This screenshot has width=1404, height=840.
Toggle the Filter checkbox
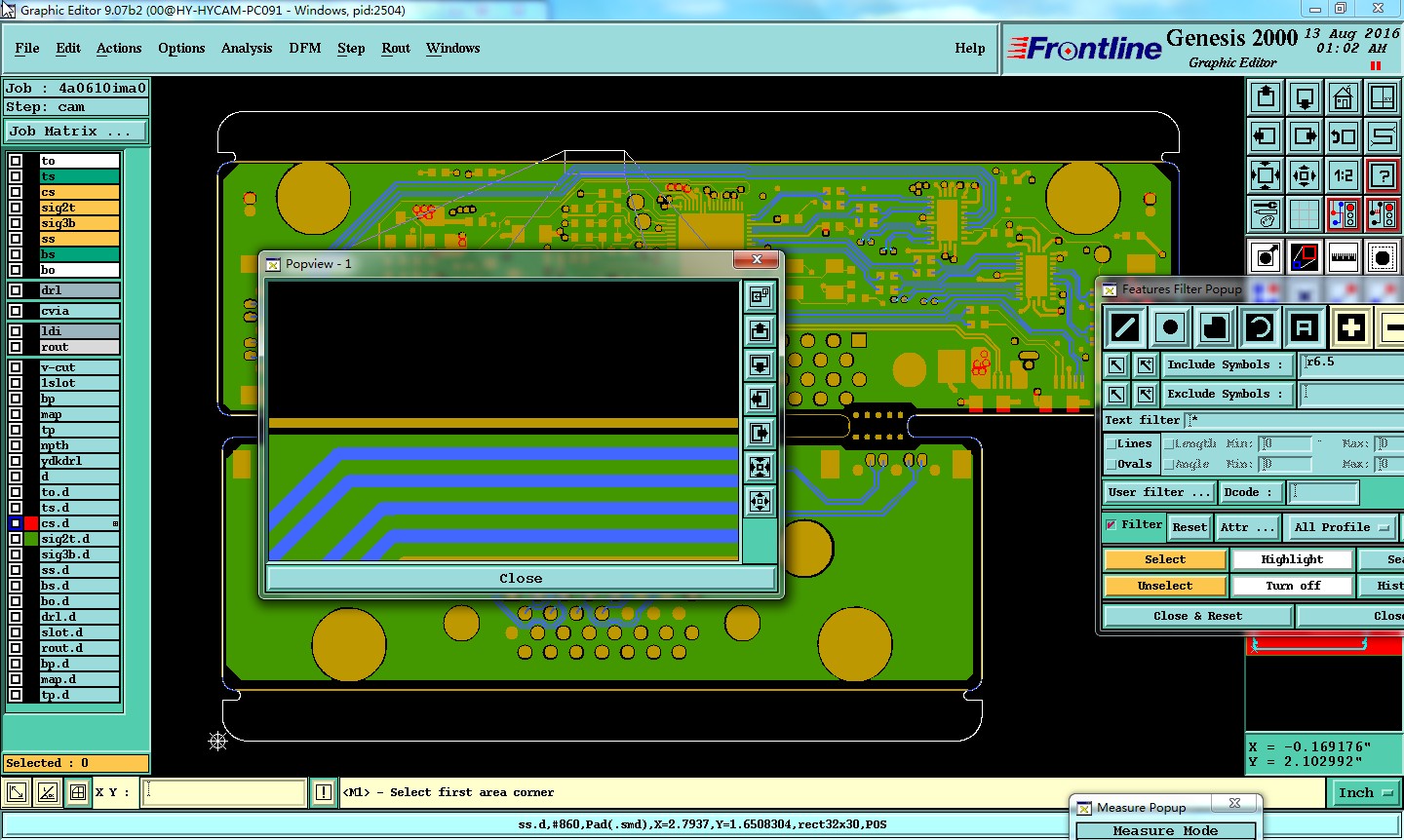(x=1111, y=525)
